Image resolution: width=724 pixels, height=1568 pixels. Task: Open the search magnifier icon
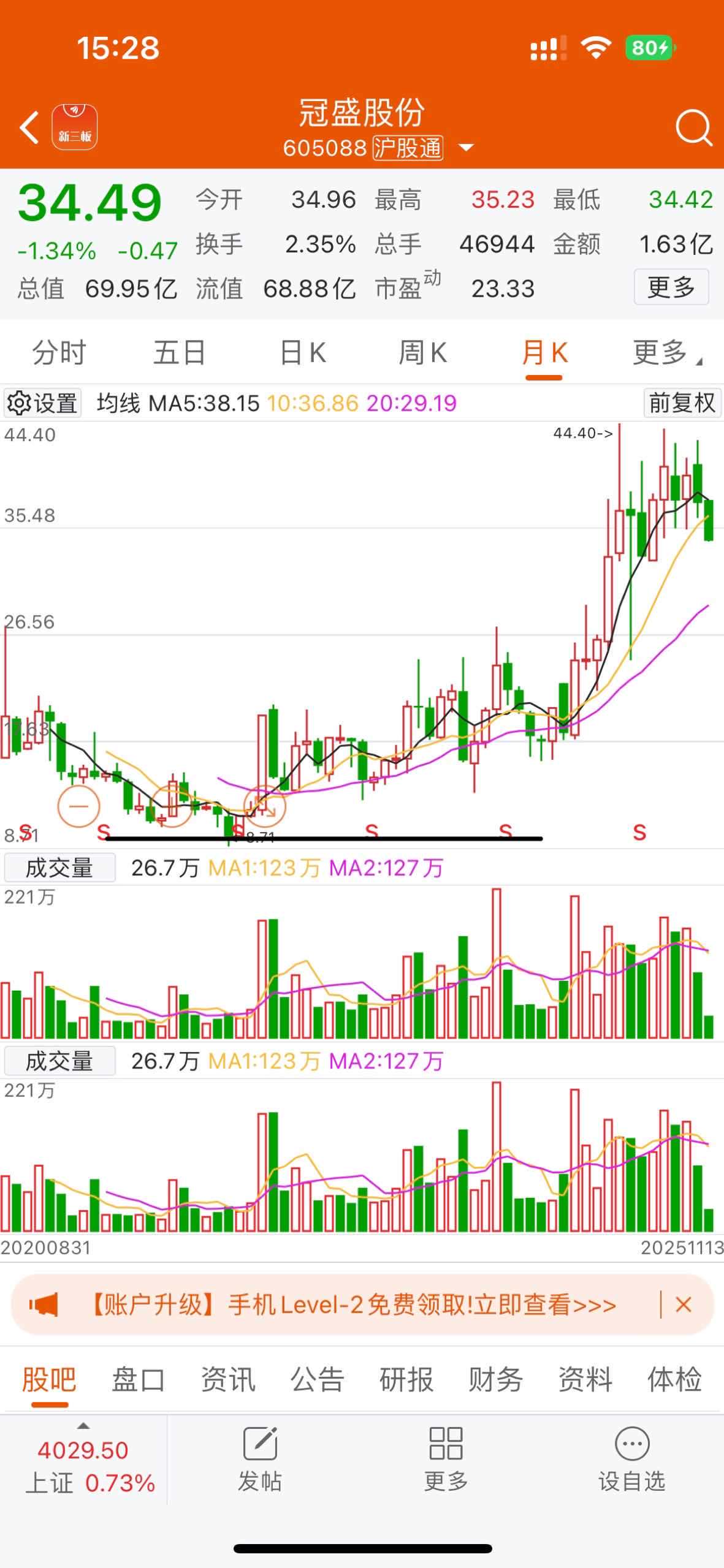[693, 127]
